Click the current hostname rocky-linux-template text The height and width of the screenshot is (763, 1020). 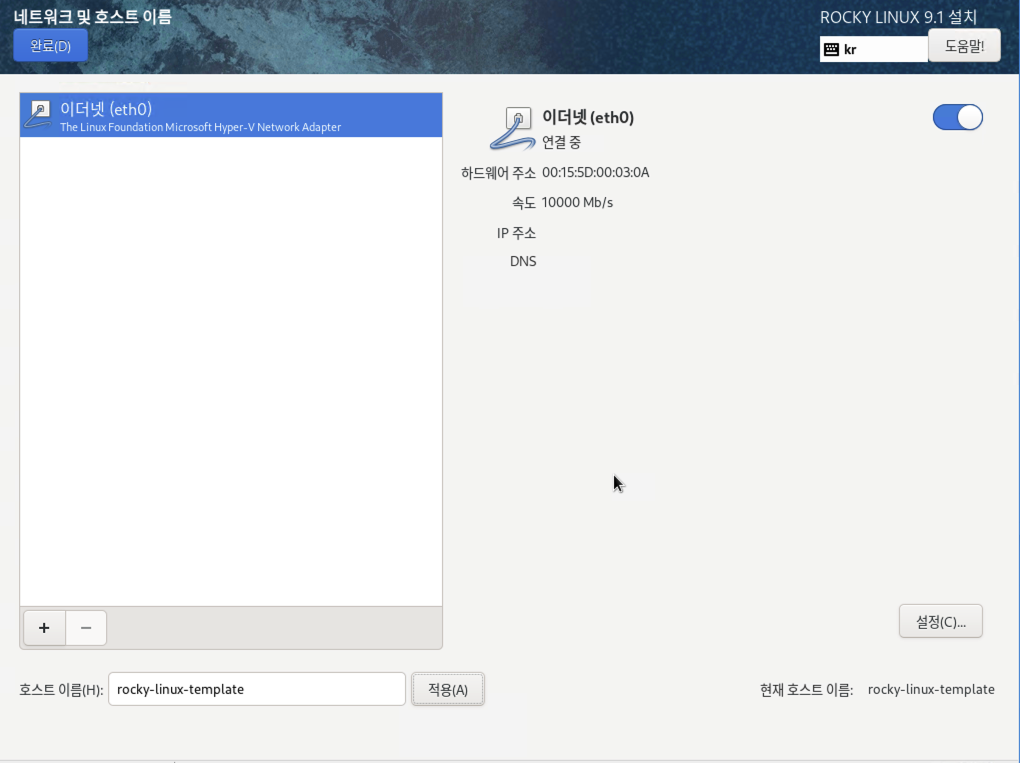click(931, 689)
